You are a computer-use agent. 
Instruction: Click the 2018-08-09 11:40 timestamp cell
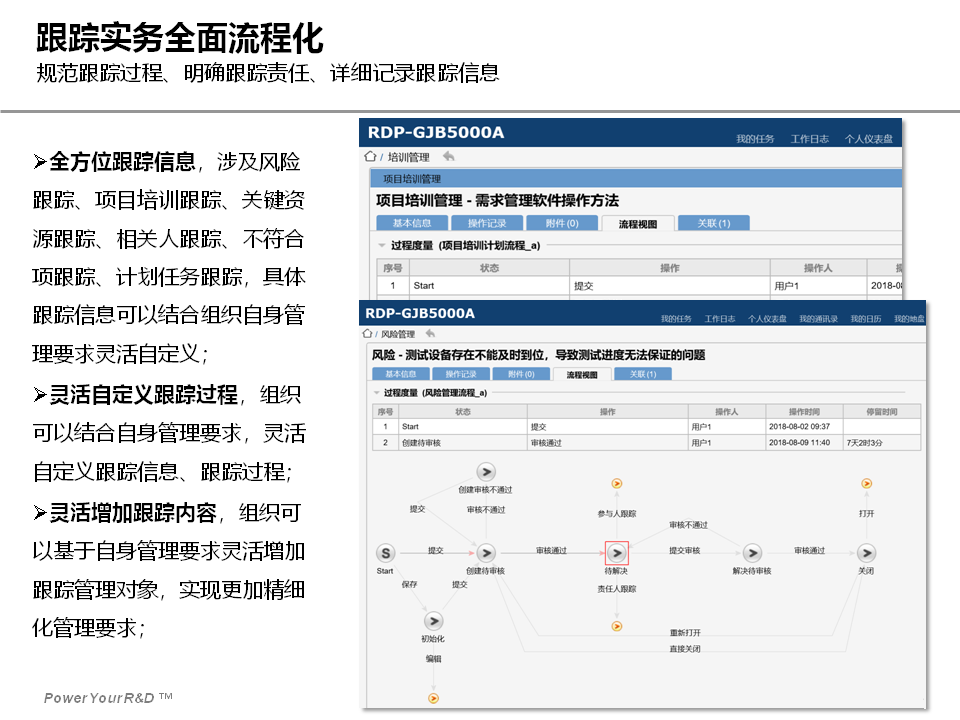point(804,443)
